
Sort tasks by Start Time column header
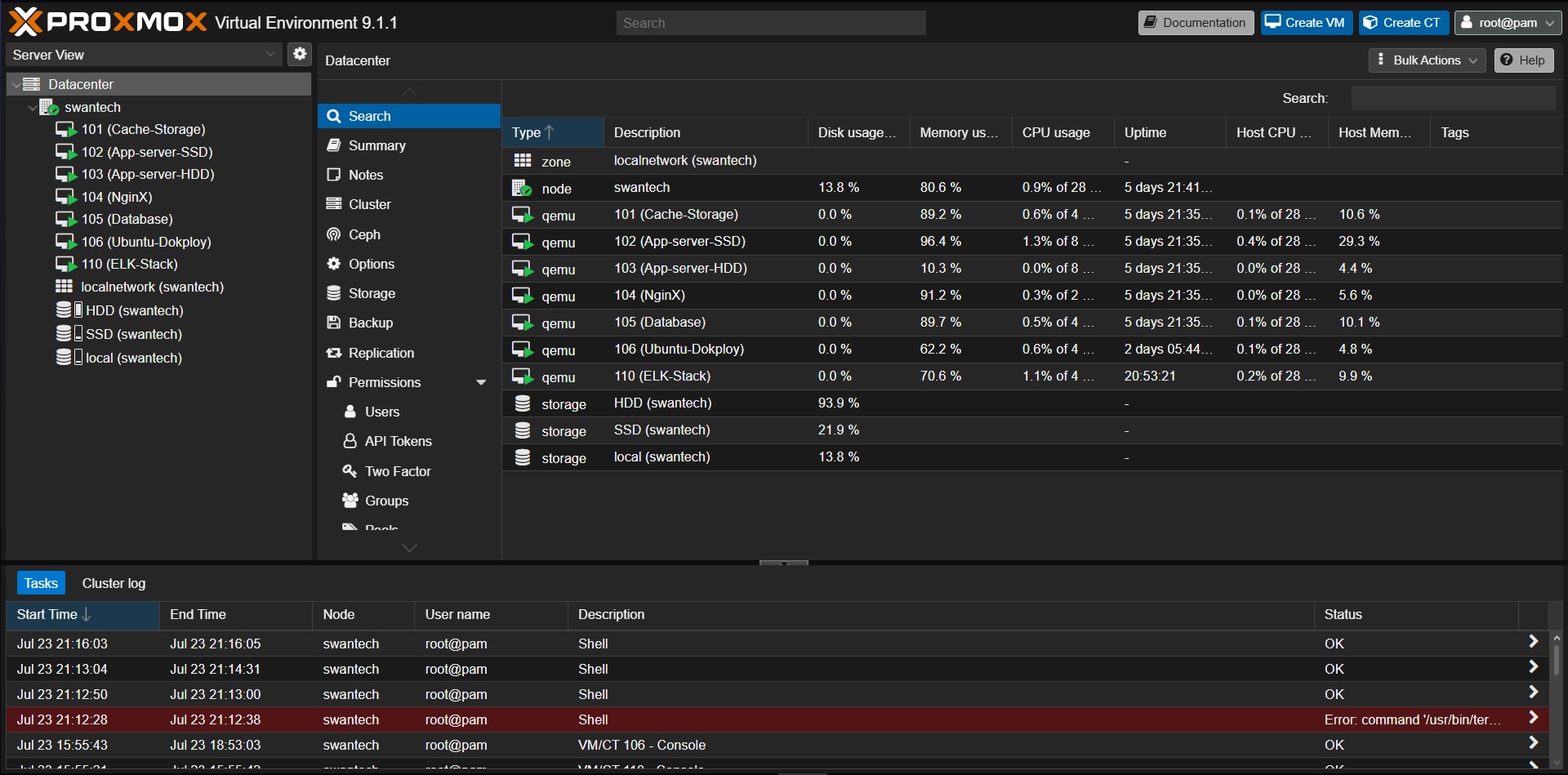click(82, 614)
